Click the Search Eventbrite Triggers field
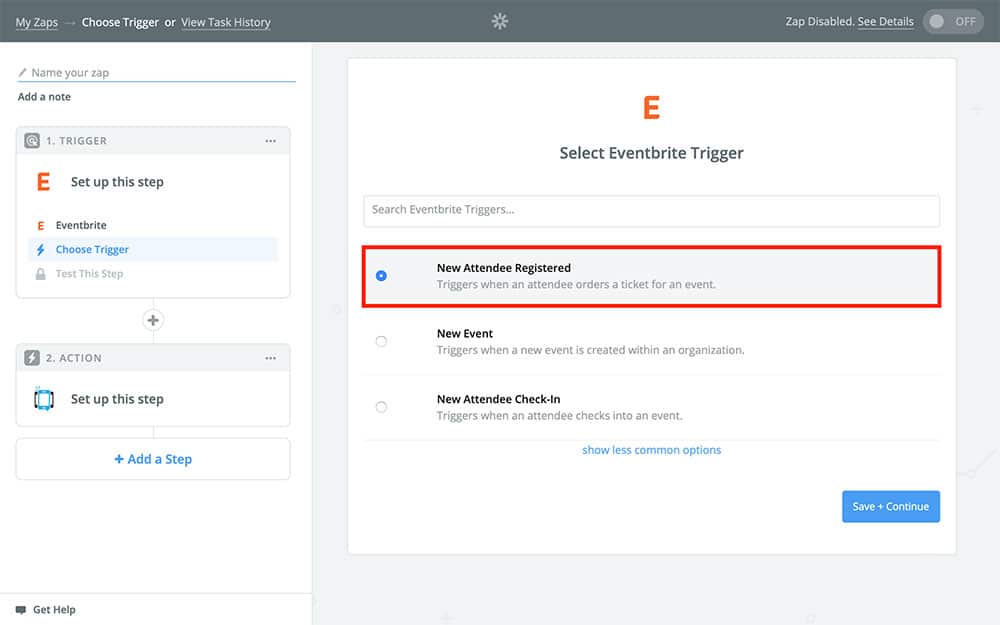The height and width of the screenshot is (625, 1000). coord(651,210)
